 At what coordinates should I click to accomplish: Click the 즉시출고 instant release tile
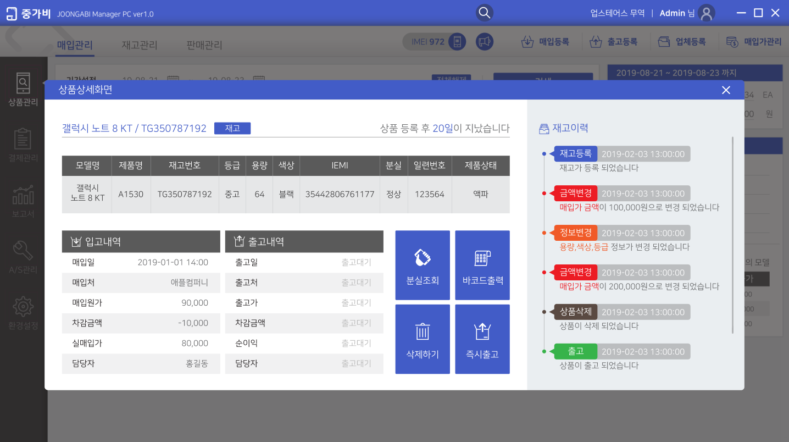482,338
